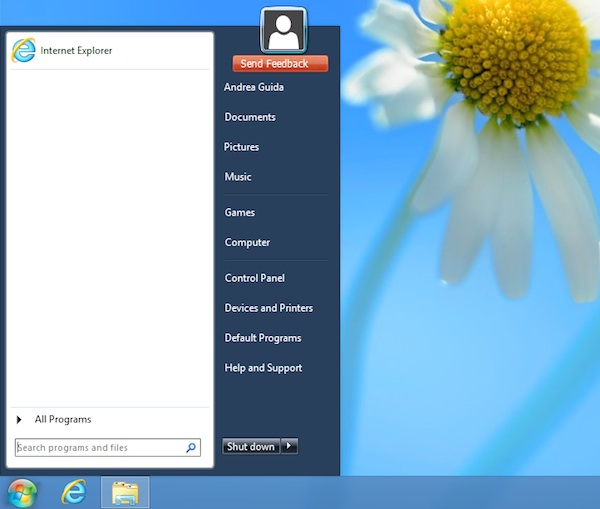Open Devices and Printers

click(269, 308)
